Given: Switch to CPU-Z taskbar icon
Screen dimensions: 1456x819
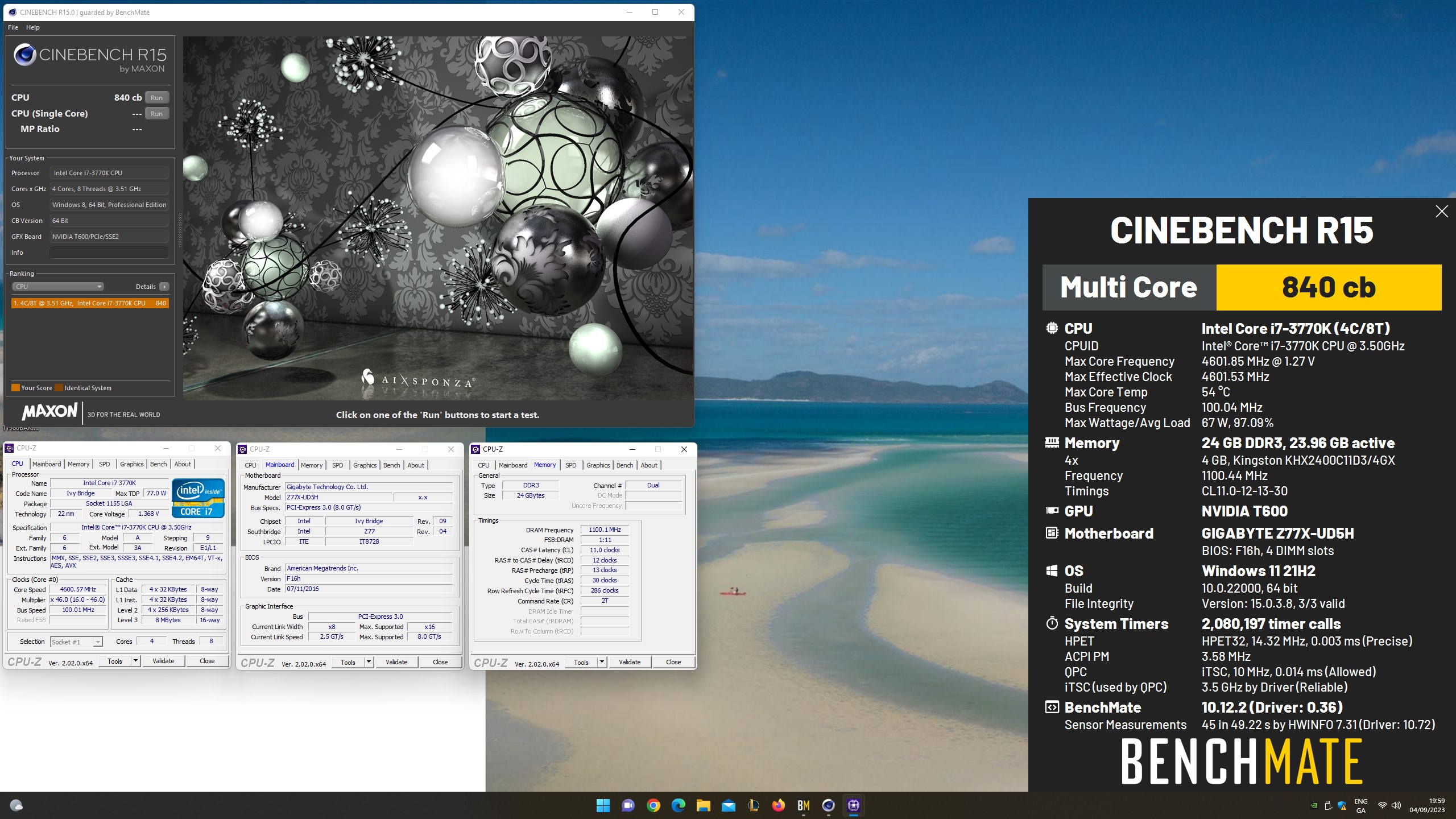Looking at the screenshot, I should 853,805.
